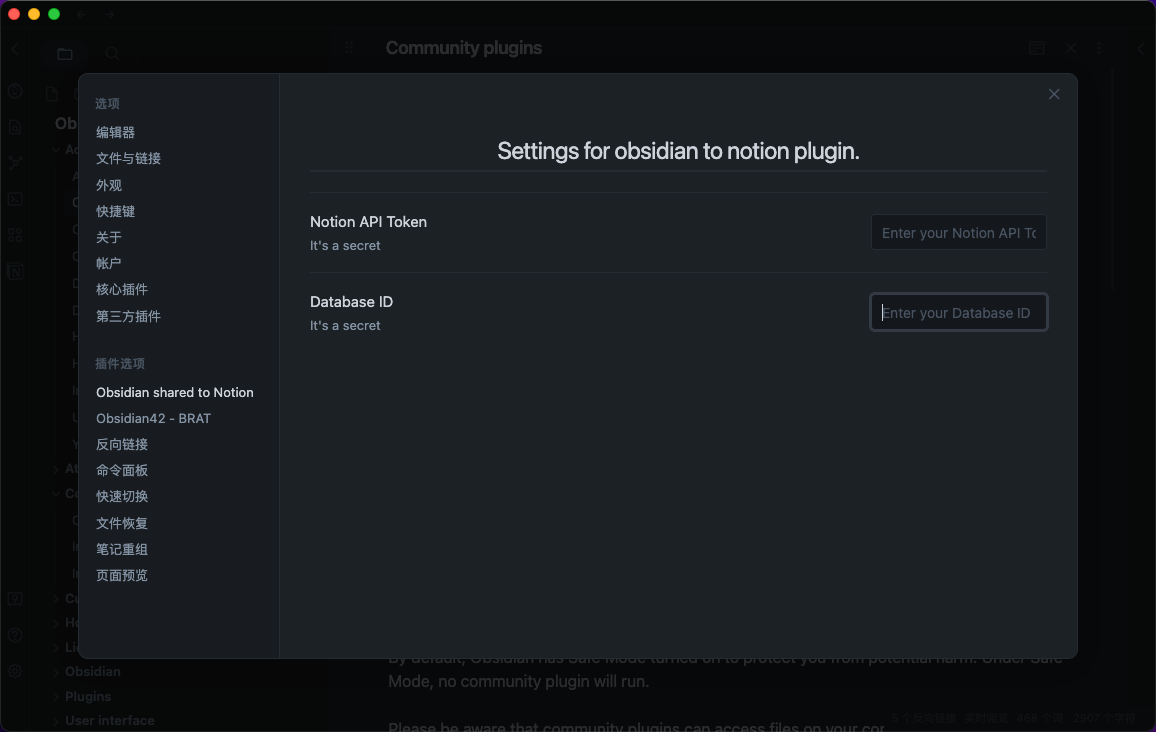This screenshot has height=732, width=1156.
Task: Go to the 快捷键 settings section
Action: [x=115, y=212]
